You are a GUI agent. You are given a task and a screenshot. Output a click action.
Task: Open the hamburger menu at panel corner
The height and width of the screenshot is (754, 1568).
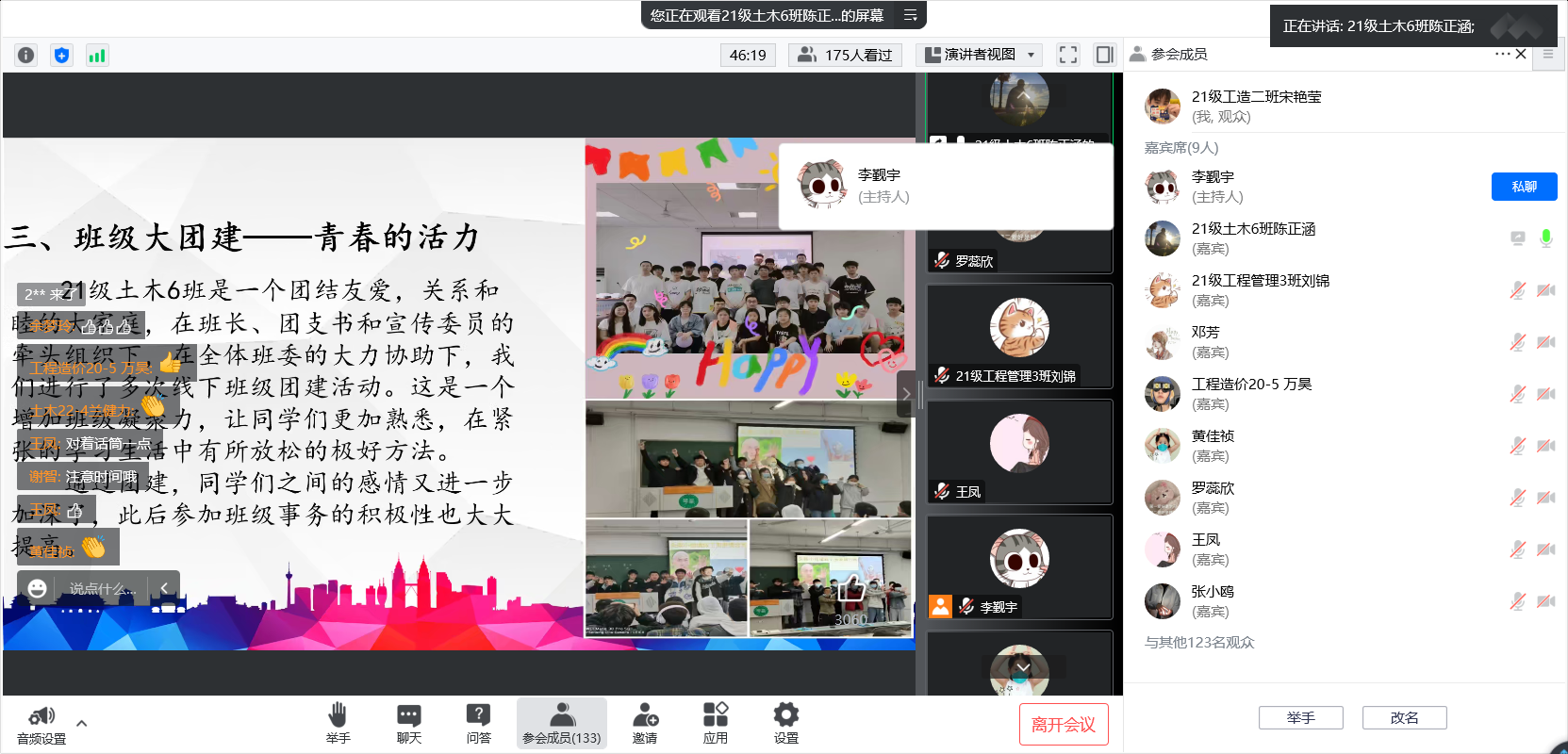[x=1547, y=55]
